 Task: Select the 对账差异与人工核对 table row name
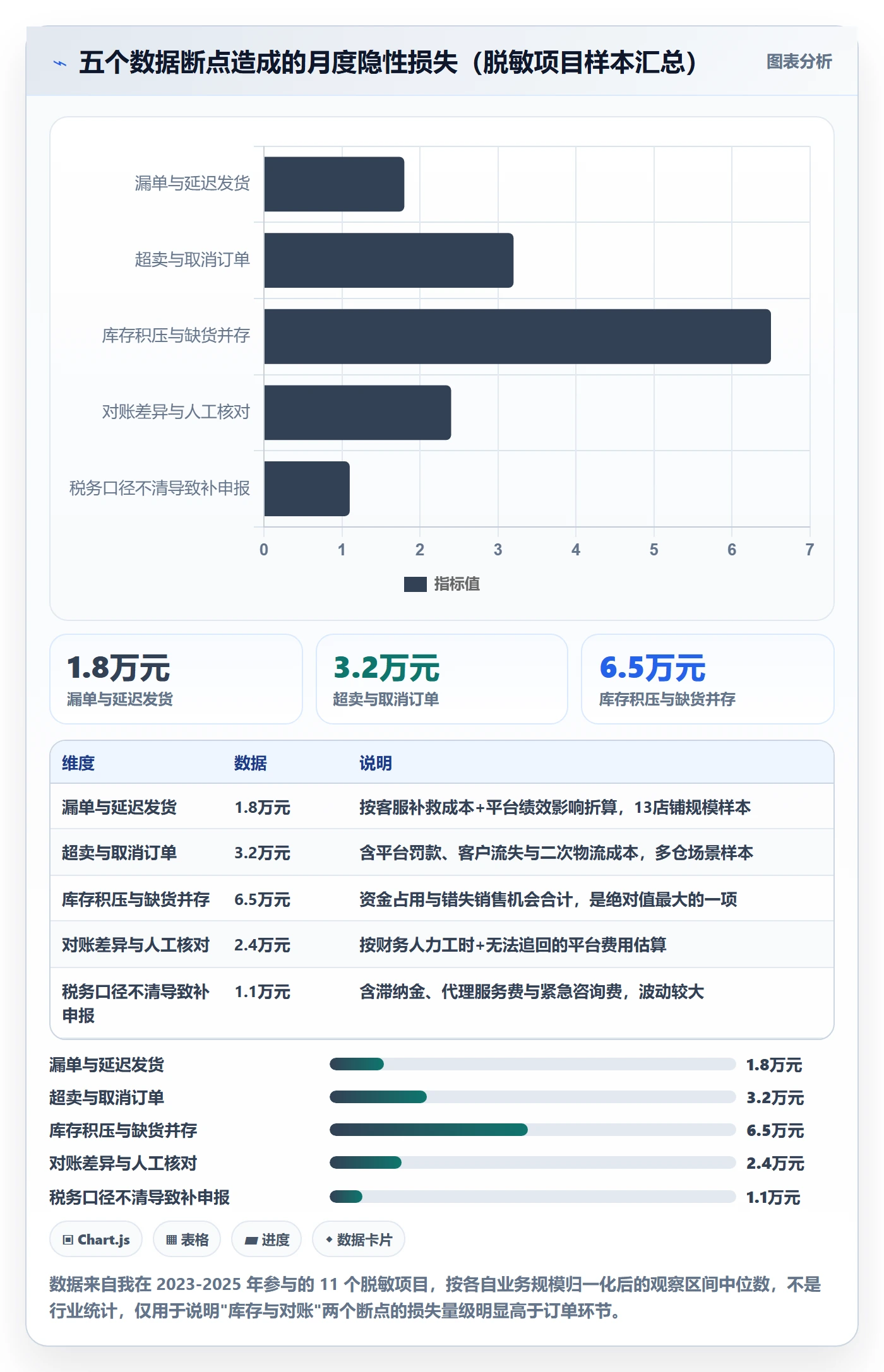(x=136, y=945)
